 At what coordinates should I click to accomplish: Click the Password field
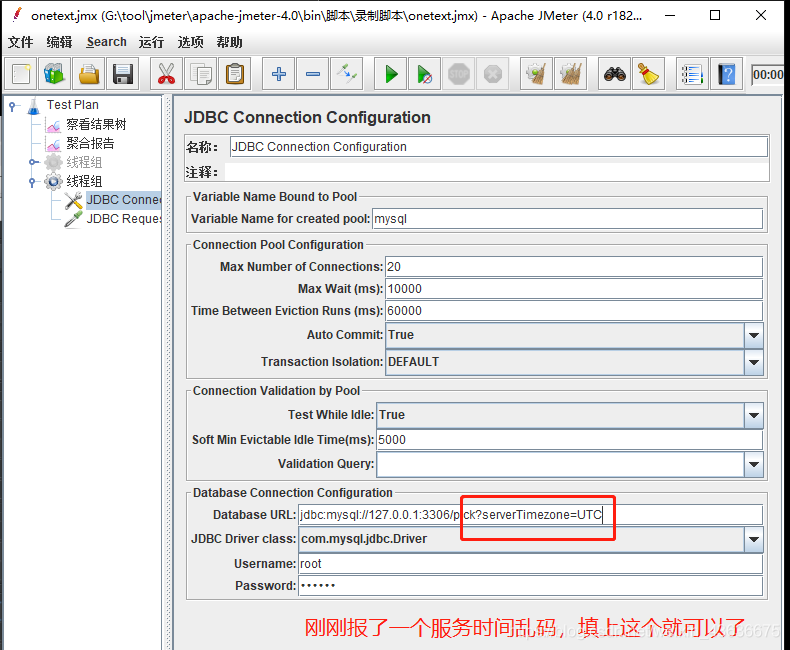[x=531, y=586]
